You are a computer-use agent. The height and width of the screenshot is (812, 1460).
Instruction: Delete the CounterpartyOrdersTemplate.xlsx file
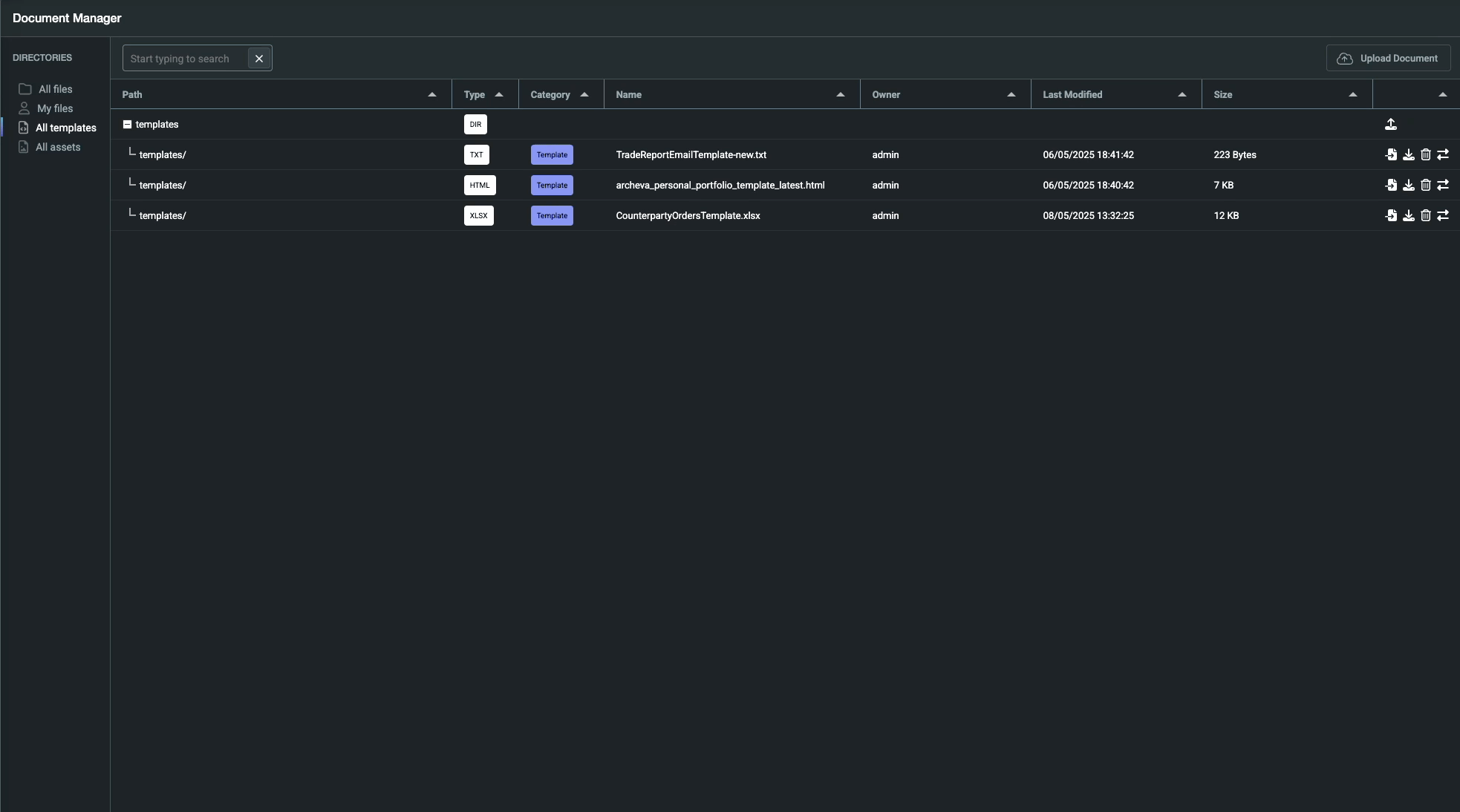[x=1425, y=216]
